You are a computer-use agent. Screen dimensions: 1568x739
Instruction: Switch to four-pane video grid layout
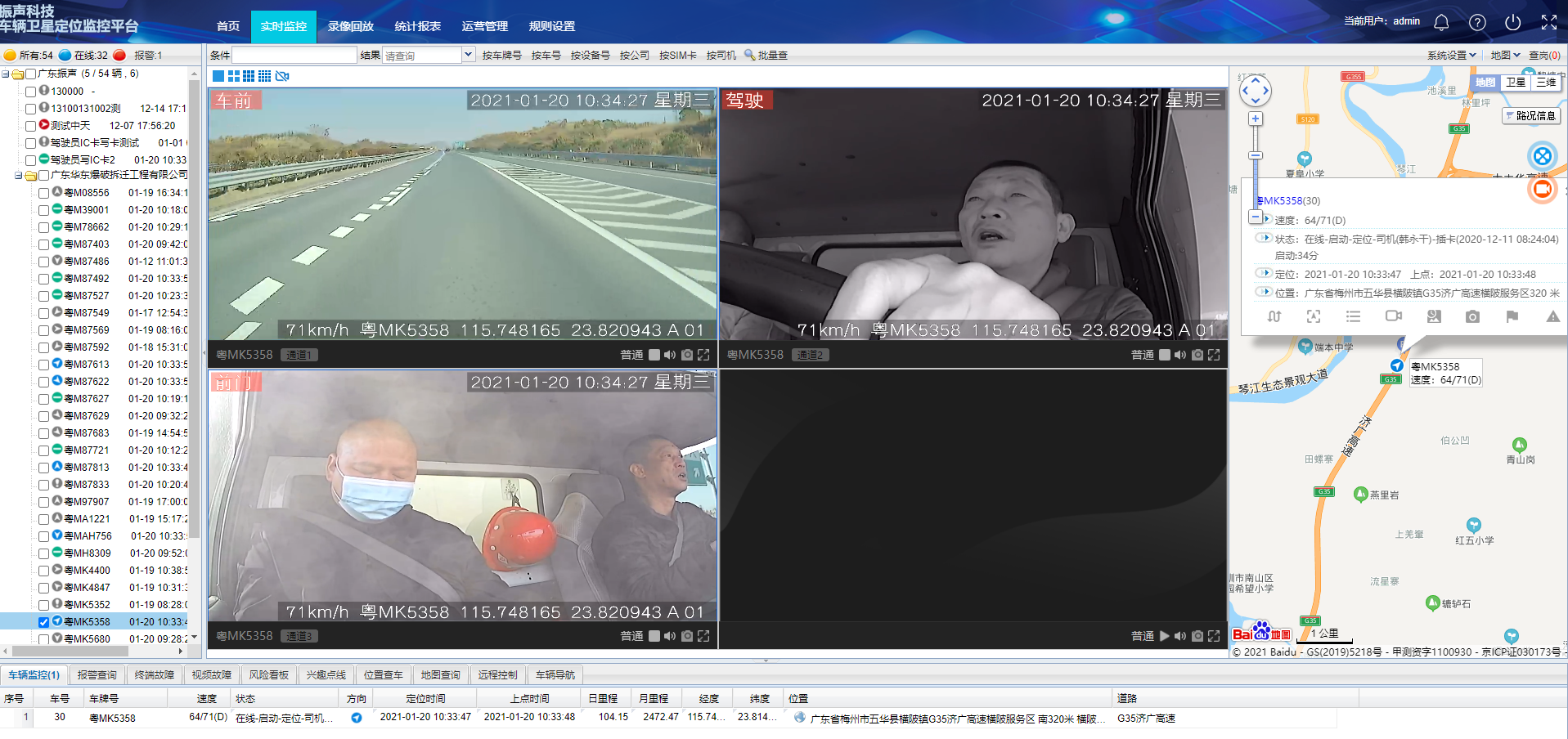click(x=234, y=76)
